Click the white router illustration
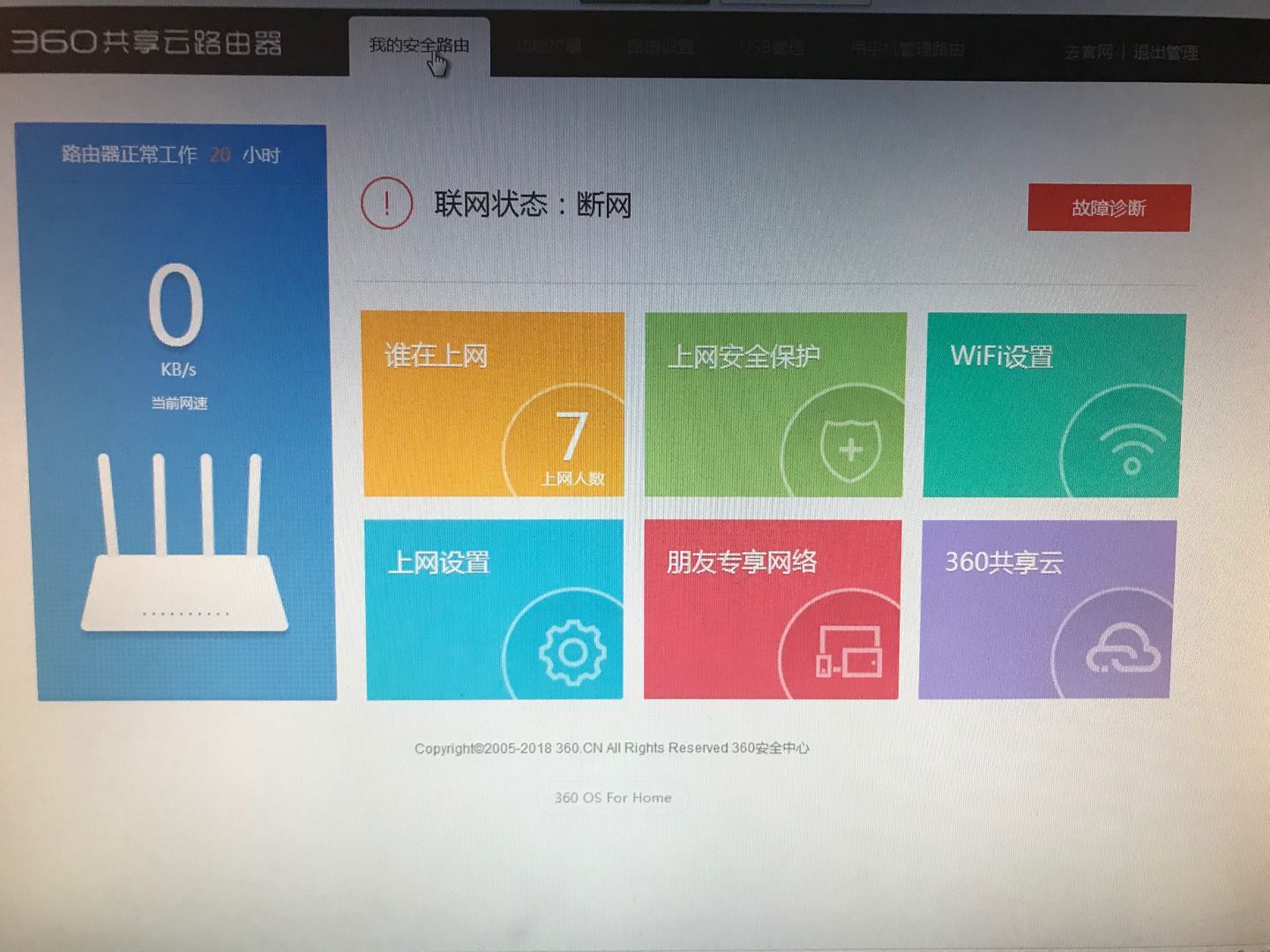The width and height of the screenshot is (1270, 952). coord(183,542)
